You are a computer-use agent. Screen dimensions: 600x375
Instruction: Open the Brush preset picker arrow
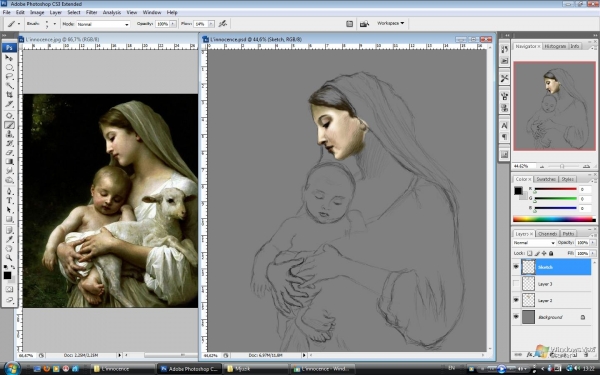point(54,24)
